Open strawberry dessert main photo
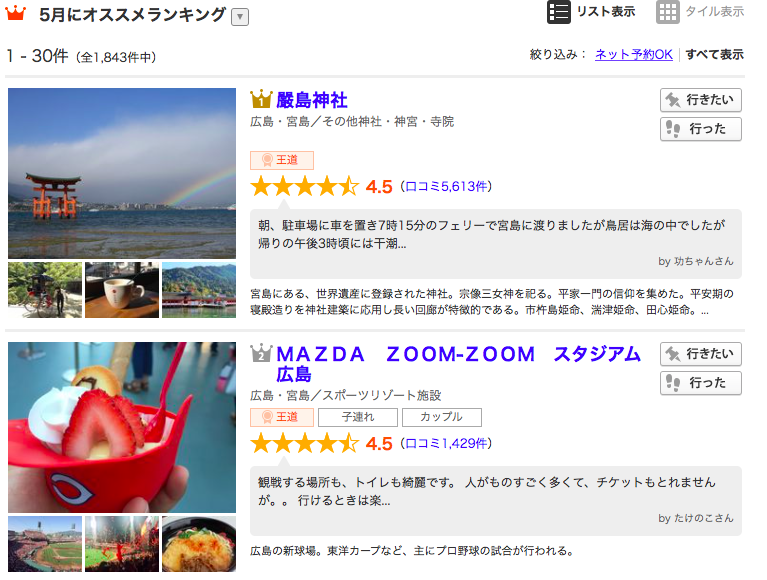The height and width of the screenshot is (580, 767). (122, 427)
